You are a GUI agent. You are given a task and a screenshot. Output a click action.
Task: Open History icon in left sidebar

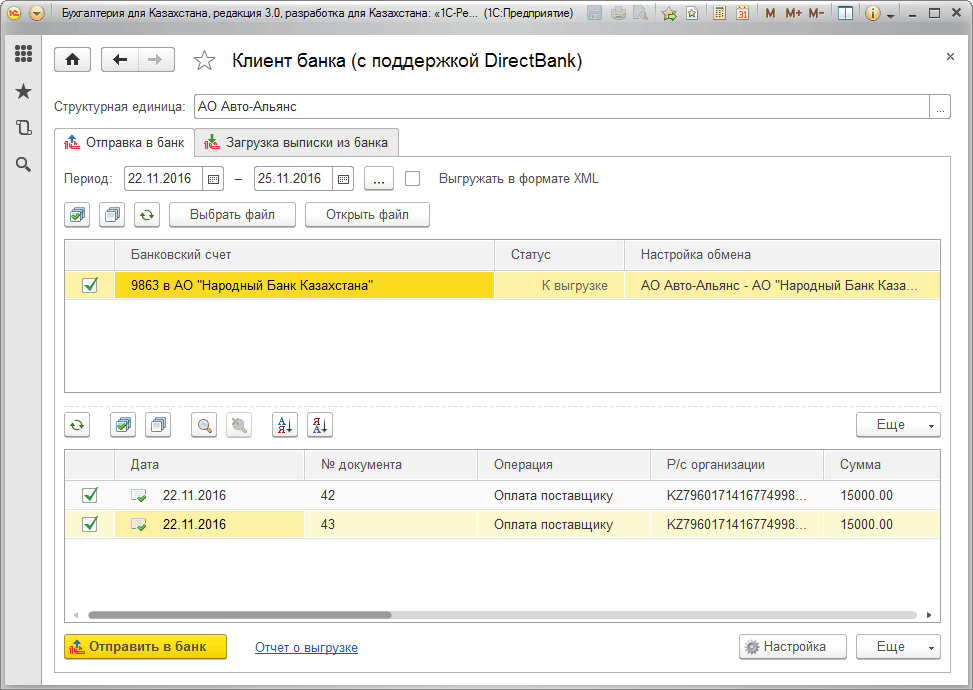point(23,127)
